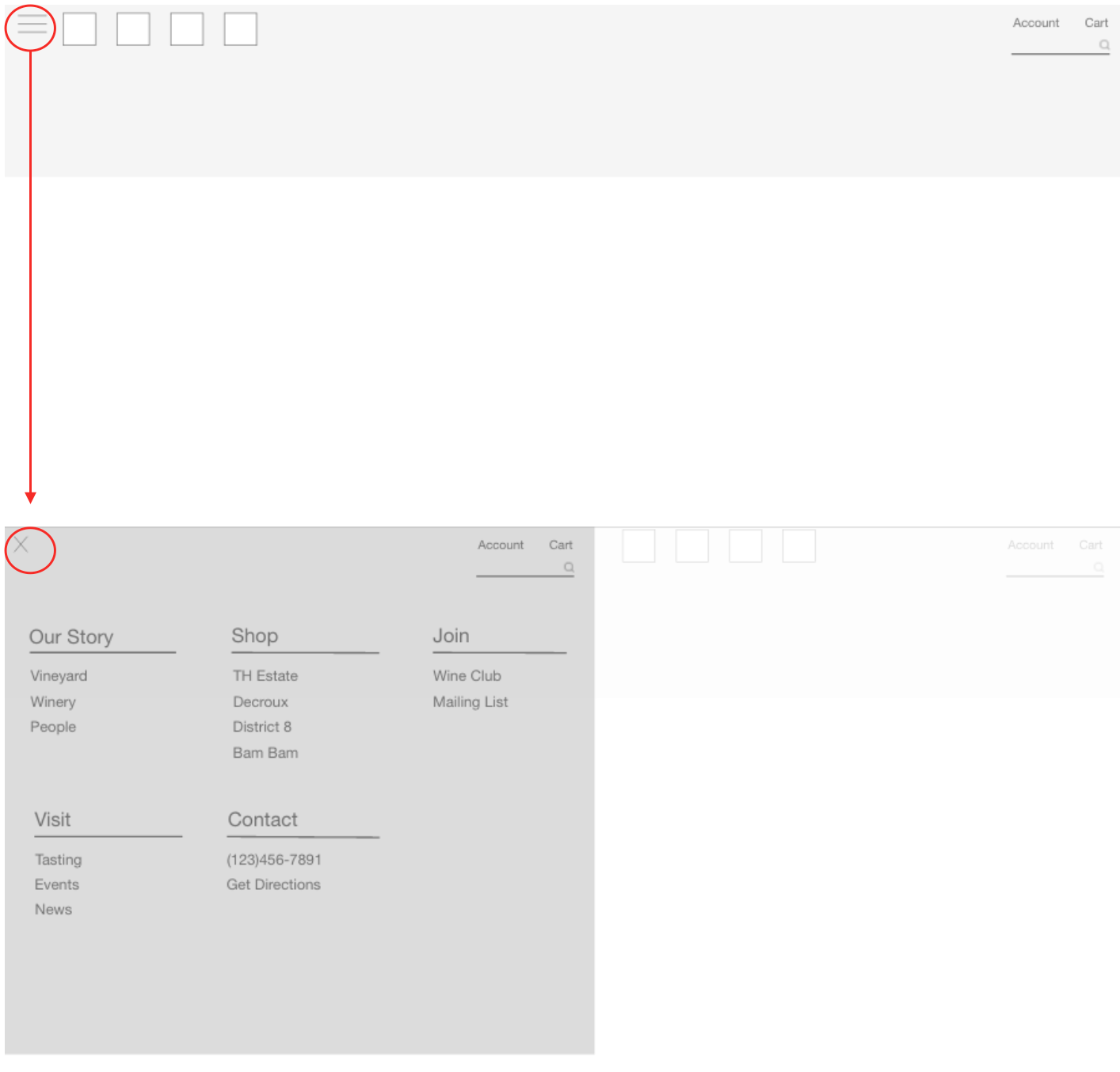Close the menu with the X icon
Viewport: 1120px width, 1072px height.
coord(21,545)
